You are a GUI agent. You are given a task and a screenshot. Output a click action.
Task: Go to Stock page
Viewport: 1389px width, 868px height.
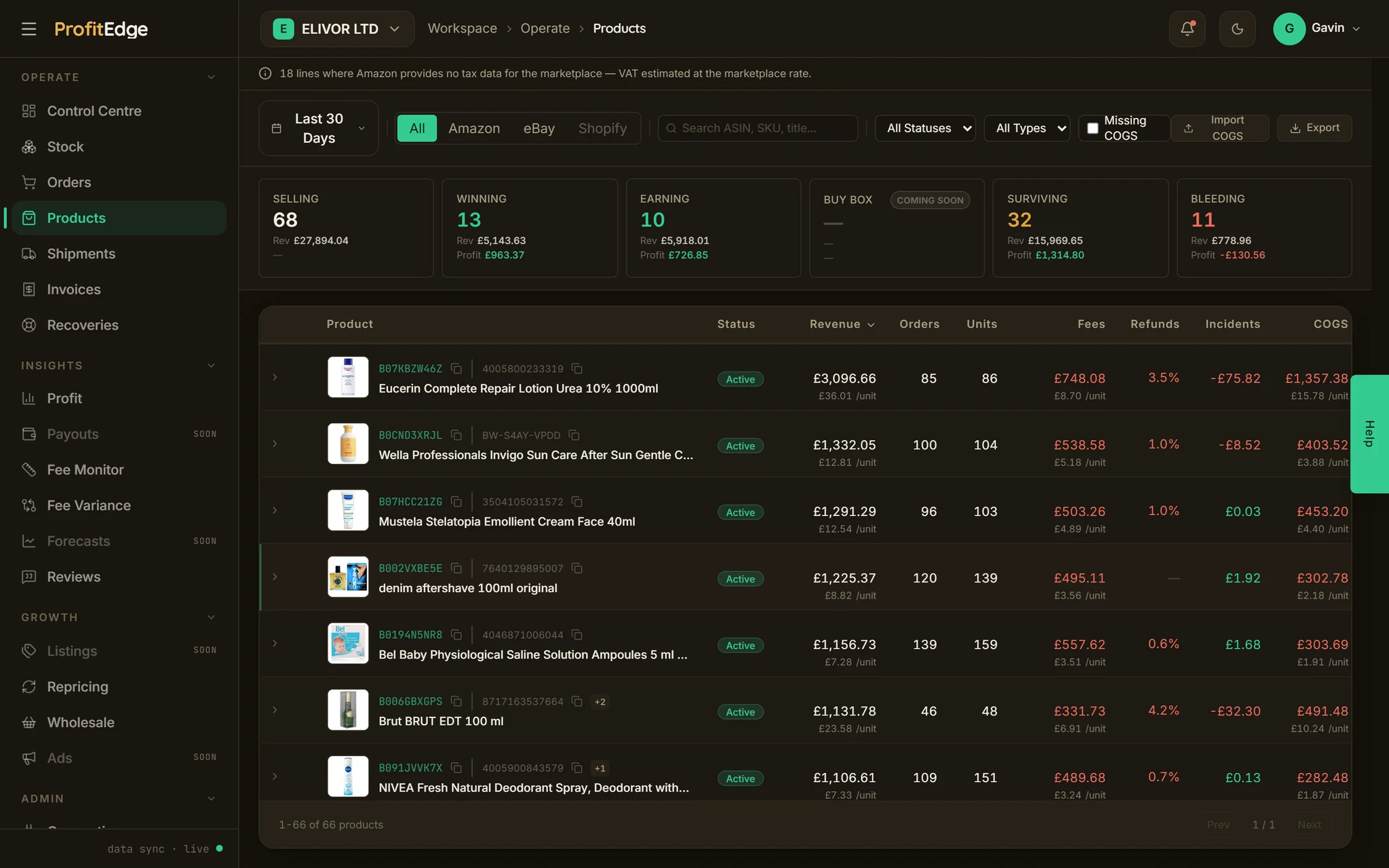119,146
